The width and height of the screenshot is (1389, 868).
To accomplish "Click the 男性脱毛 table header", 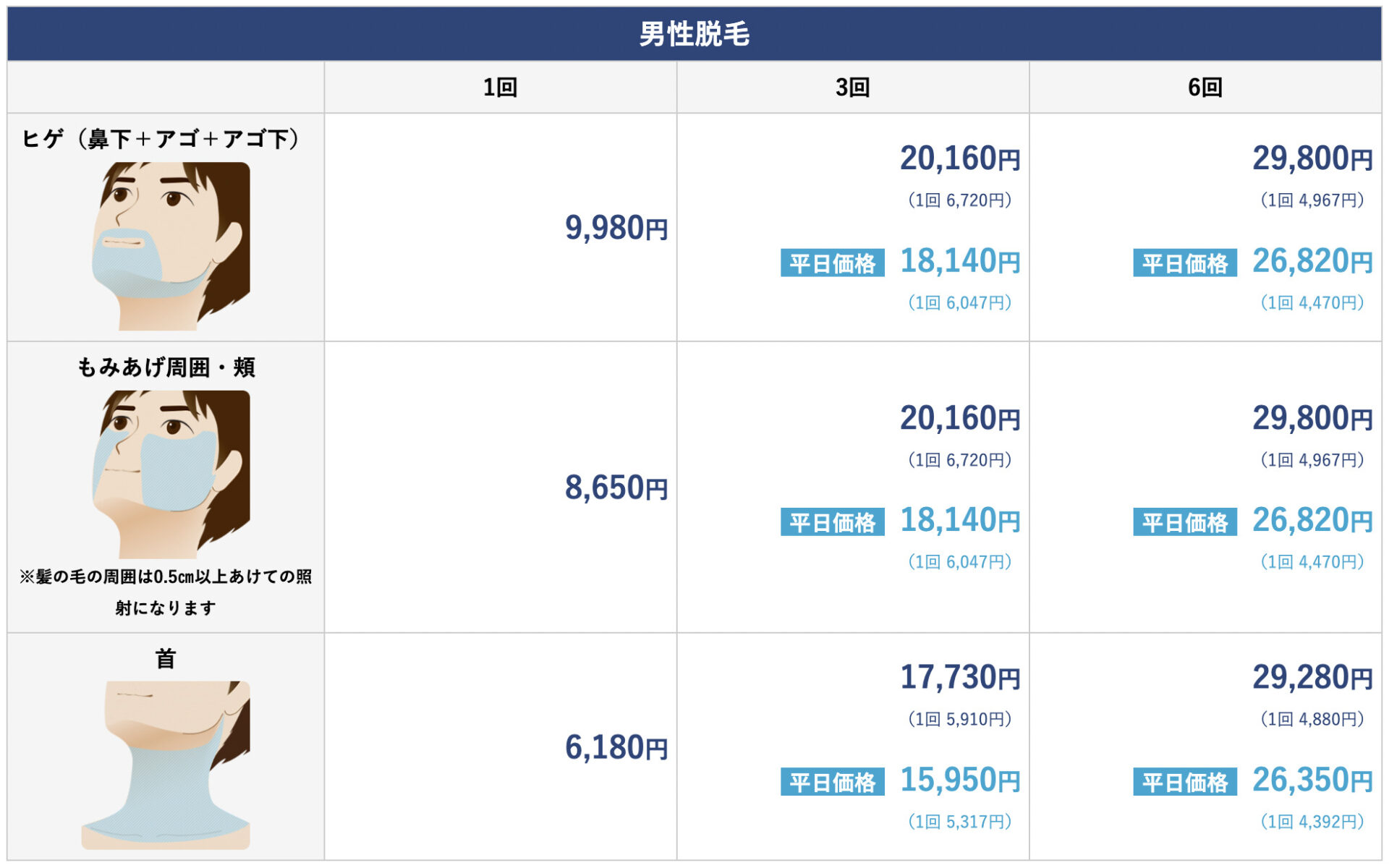I will (694, 34).
